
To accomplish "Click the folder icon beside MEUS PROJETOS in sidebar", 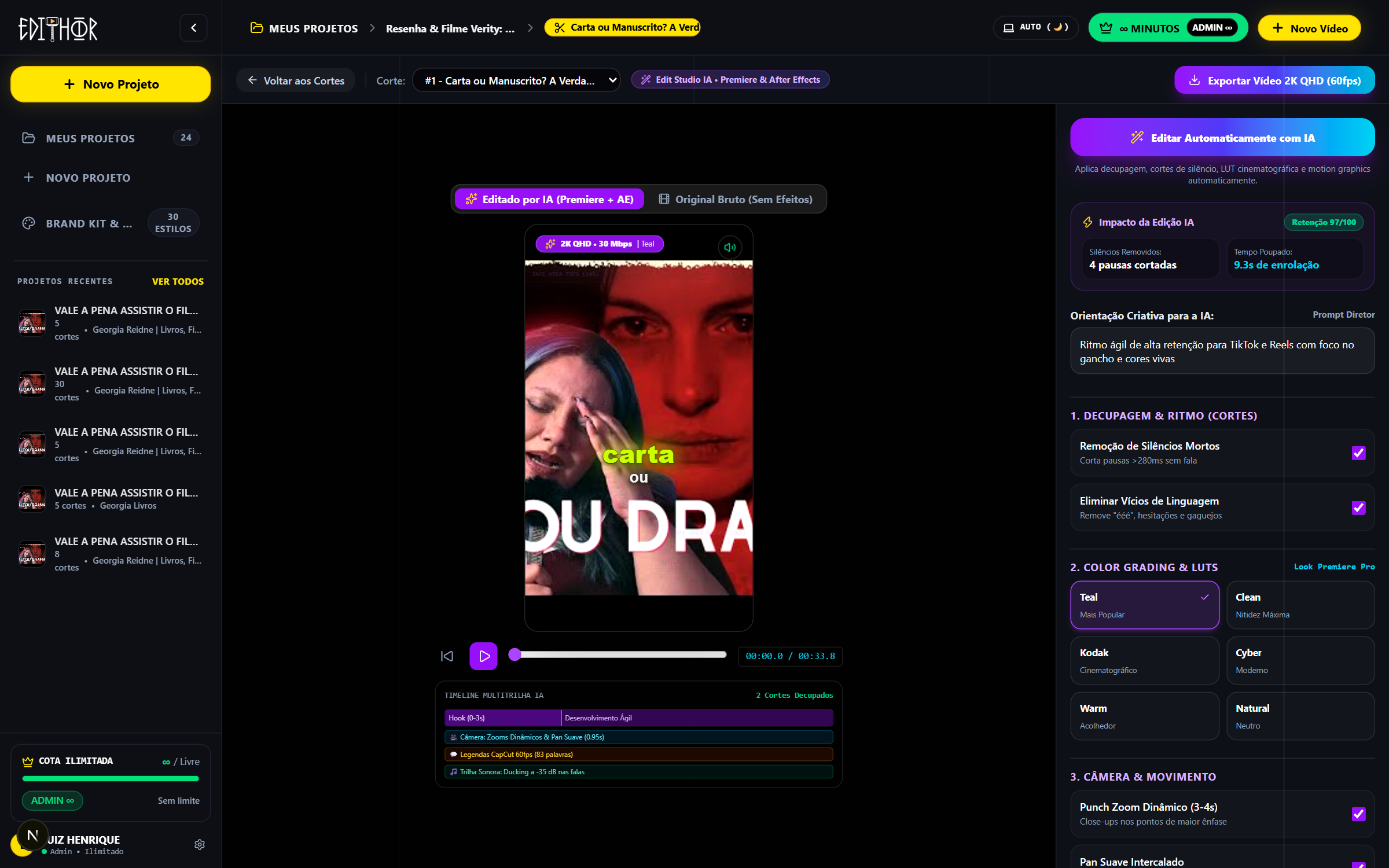I will (x=28, y=138).
